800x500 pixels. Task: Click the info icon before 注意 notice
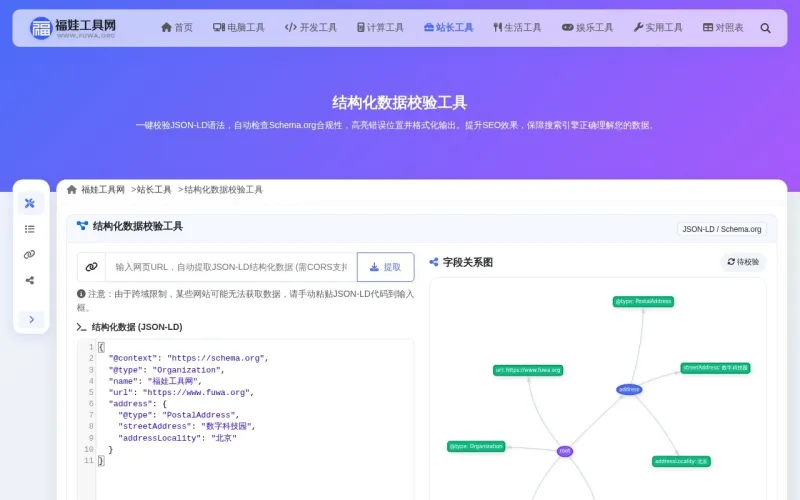pos(81,294)
